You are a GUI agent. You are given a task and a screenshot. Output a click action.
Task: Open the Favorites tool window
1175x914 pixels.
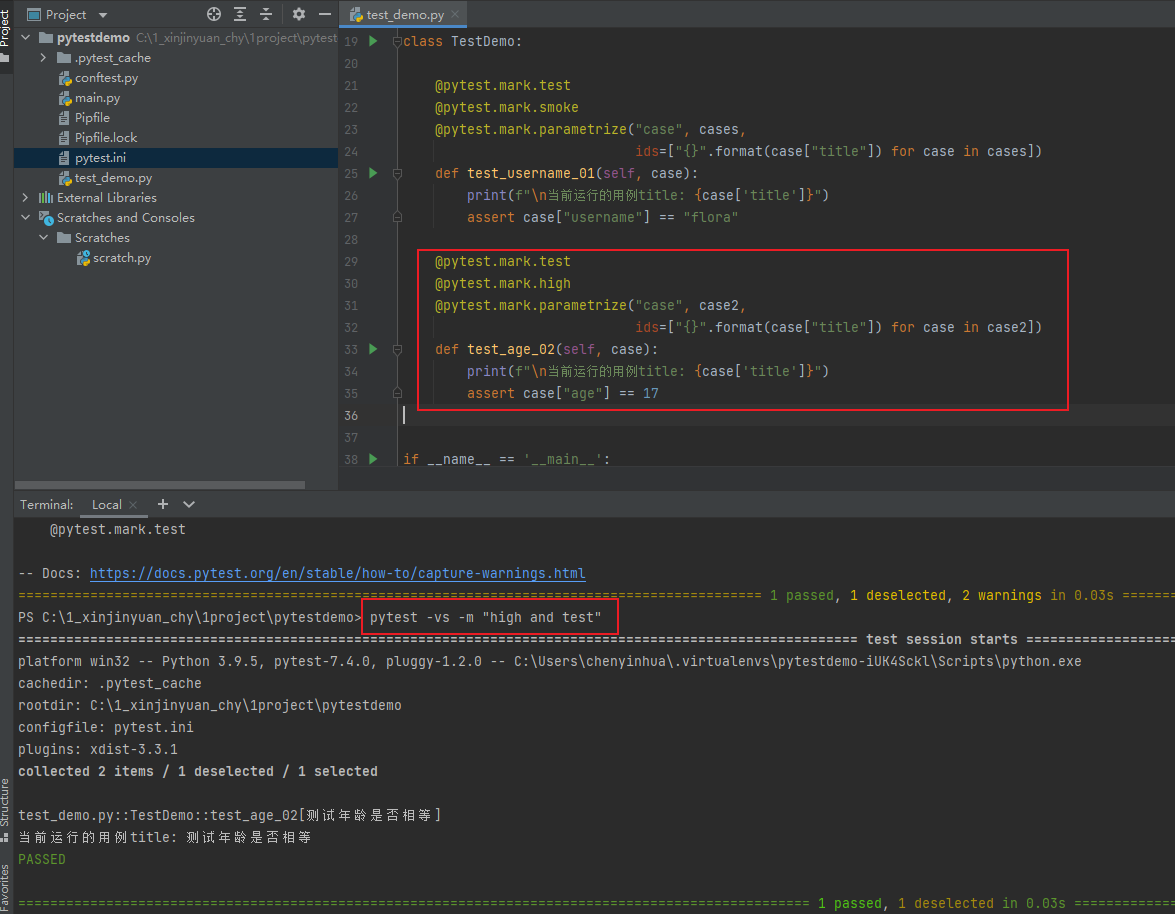pos(7,885)
